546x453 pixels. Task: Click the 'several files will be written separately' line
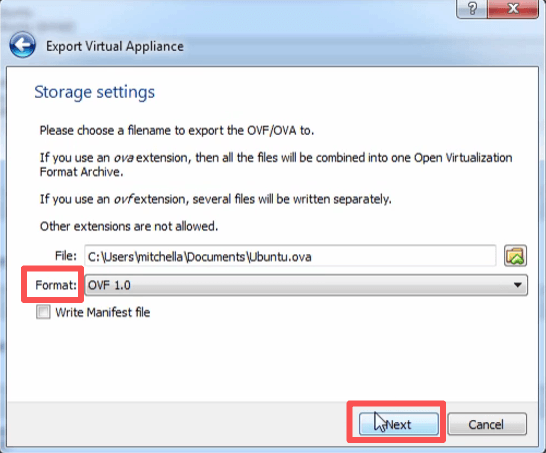click(216, 199)
